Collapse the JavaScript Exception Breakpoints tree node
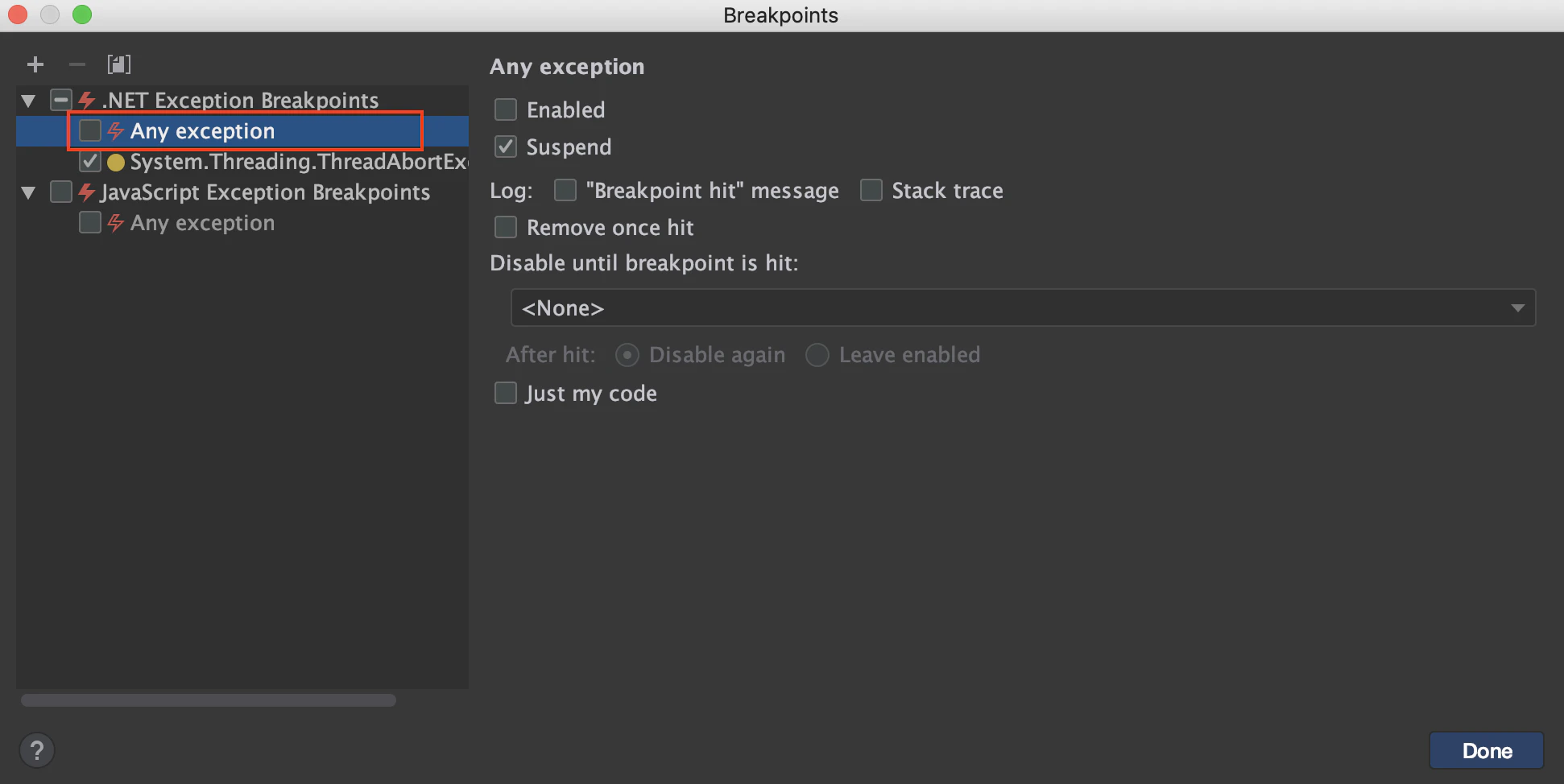This screenshot has width=1564, height=784. (x=29, y=192)
